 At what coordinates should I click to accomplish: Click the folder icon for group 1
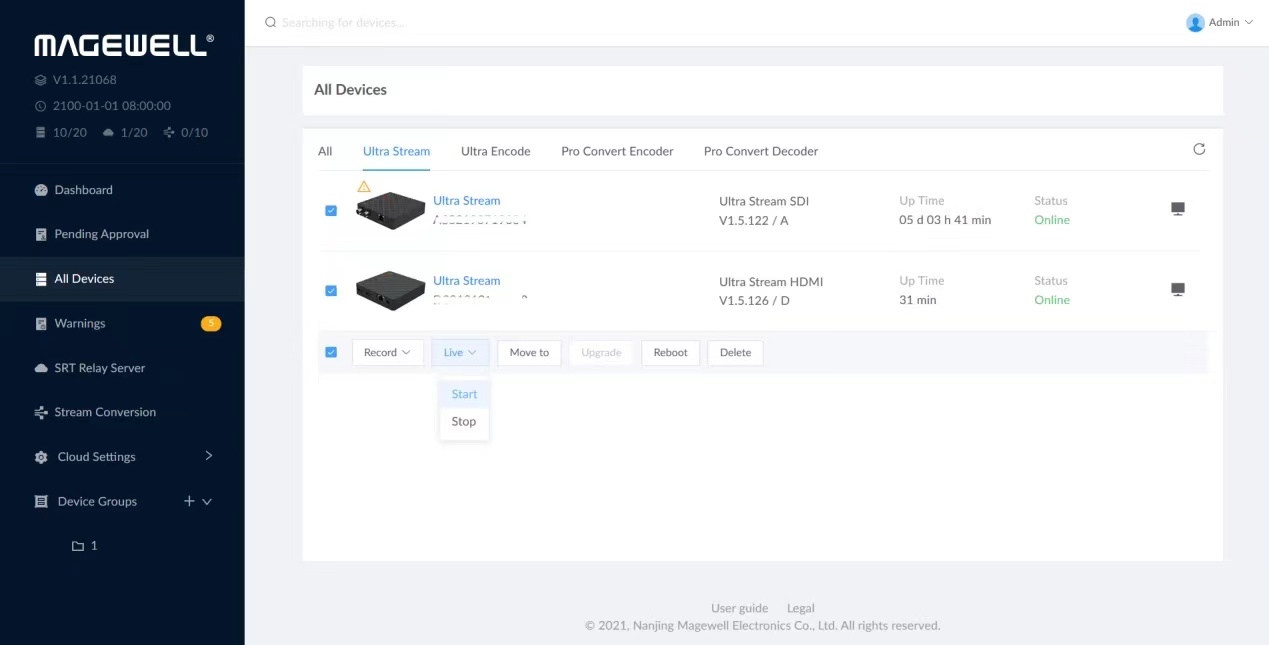tap(78, 546)
